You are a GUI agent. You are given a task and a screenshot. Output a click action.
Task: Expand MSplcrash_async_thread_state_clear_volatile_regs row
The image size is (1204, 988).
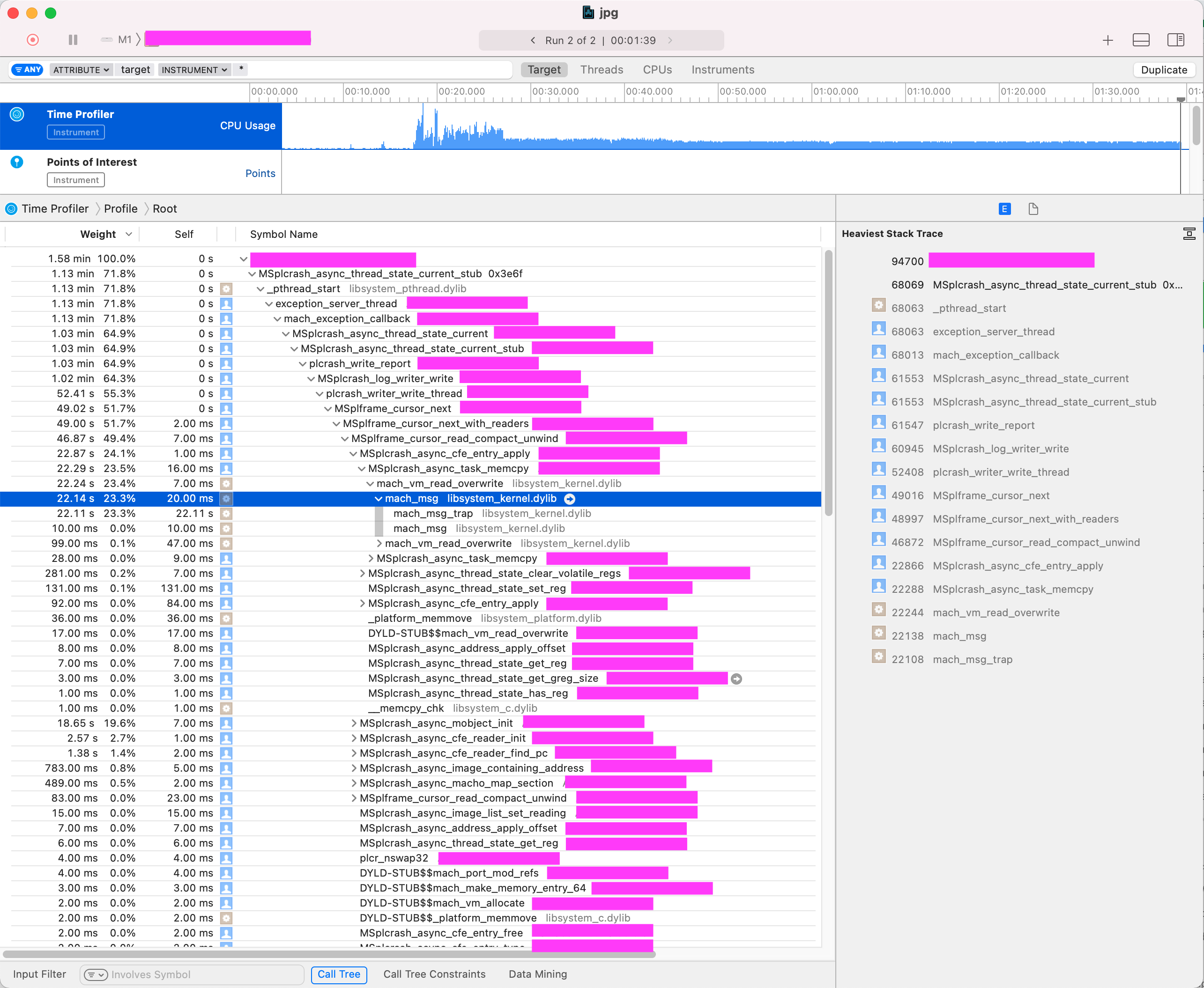point(362,574)
